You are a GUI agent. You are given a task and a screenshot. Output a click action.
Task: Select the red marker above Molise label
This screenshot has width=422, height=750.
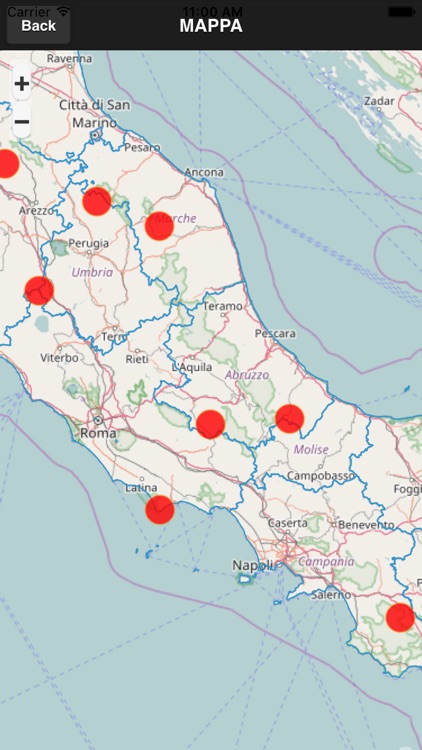(290, 419)
